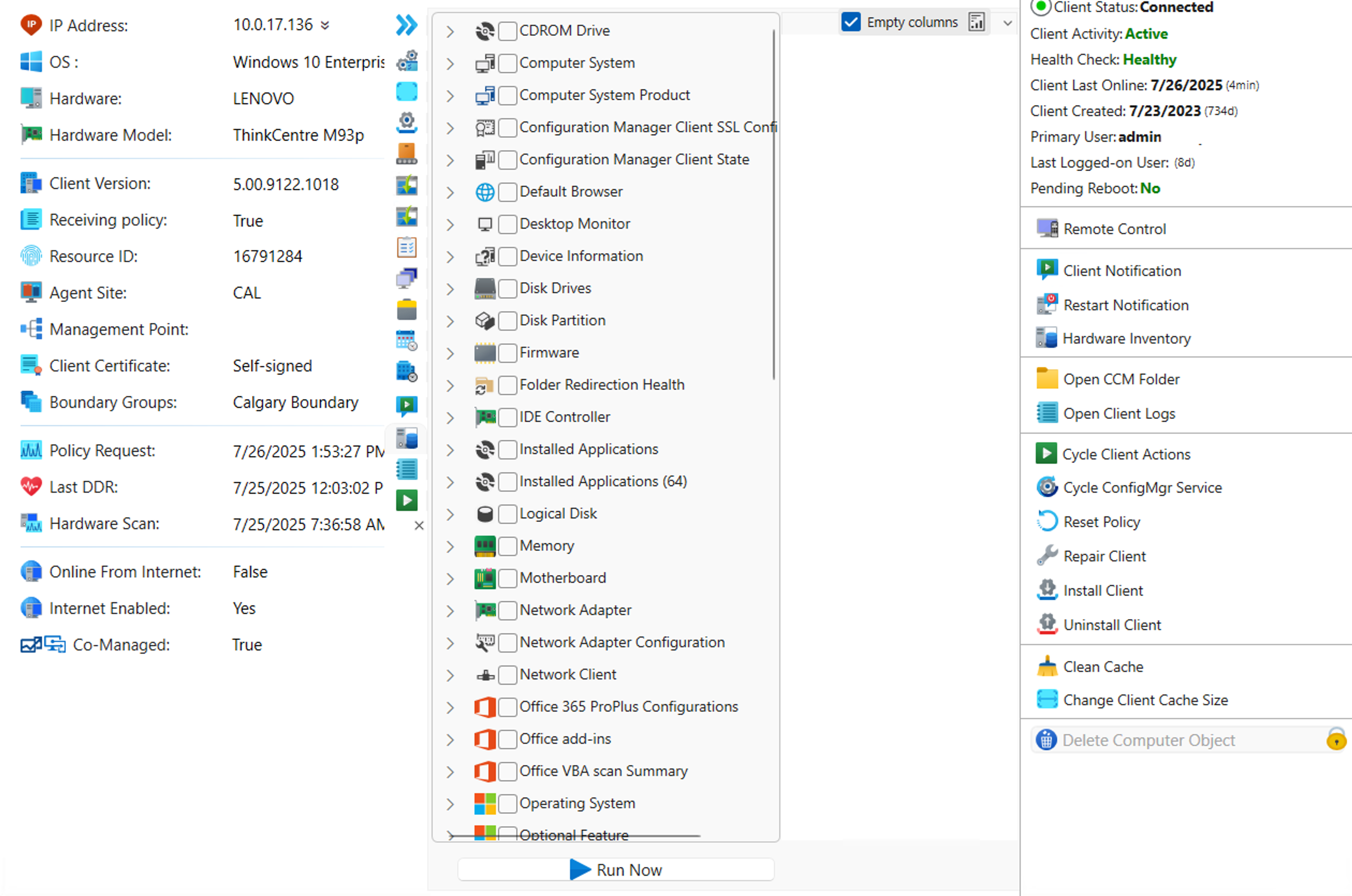Expand the Office add-ins node
Image resolution: width=1352 pixels, height=896 pixels.
pos(450,740)
